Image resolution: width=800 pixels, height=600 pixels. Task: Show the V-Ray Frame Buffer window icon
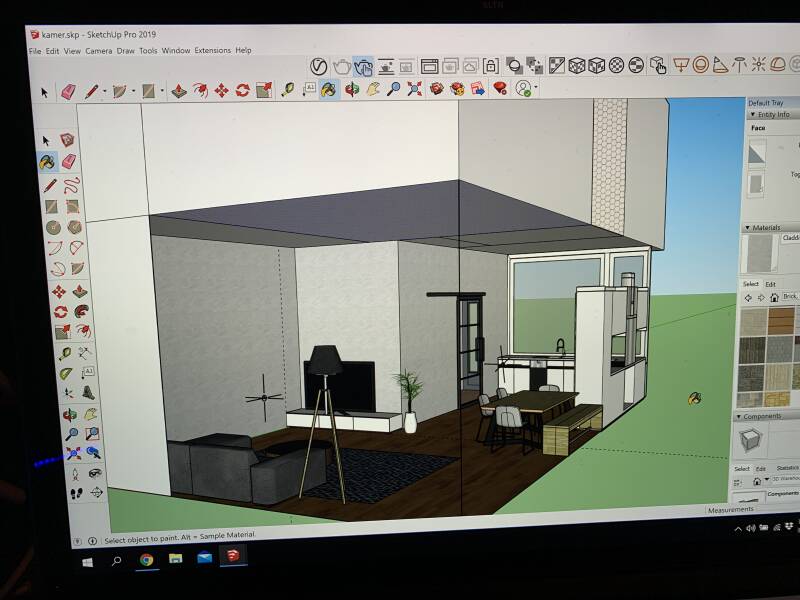pyautogui.click(x=429, y=66)
